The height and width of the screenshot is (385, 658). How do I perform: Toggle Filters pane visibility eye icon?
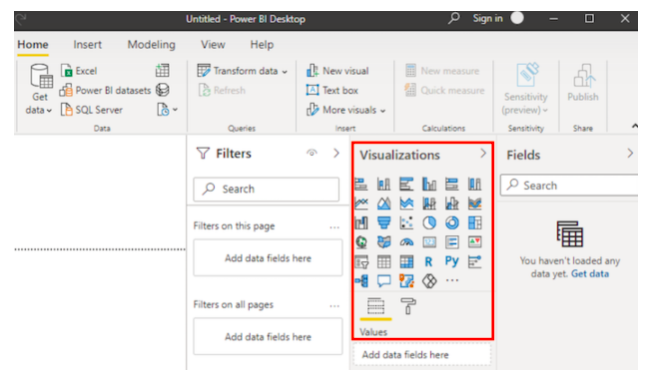[x=311, y=153]
